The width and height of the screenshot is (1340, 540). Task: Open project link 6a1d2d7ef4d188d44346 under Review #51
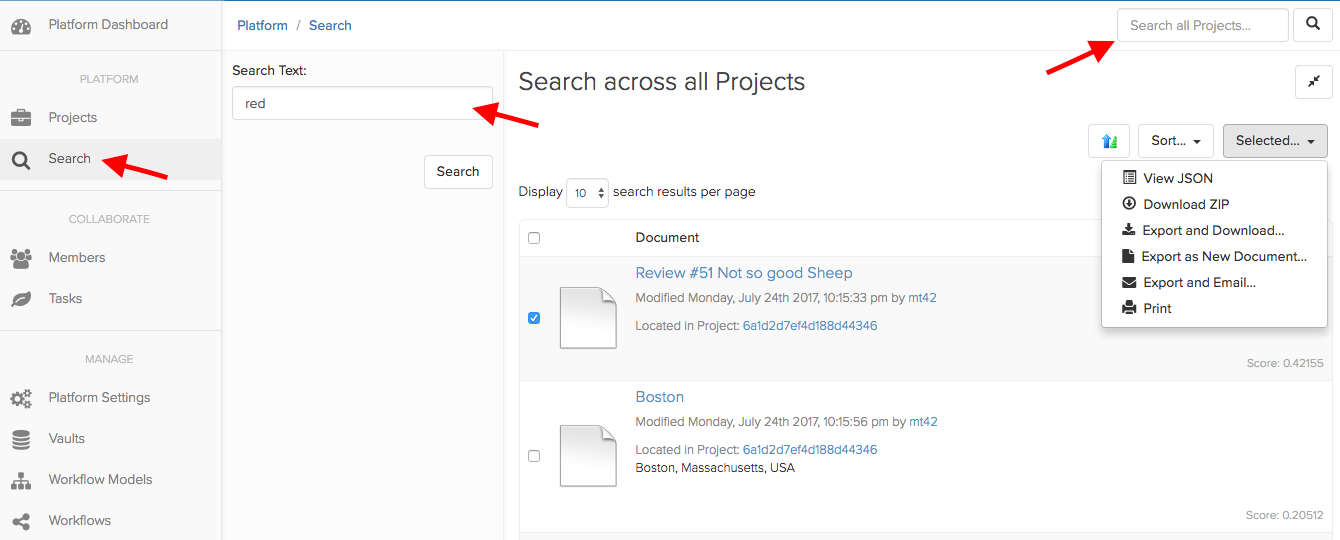point(810,326)
